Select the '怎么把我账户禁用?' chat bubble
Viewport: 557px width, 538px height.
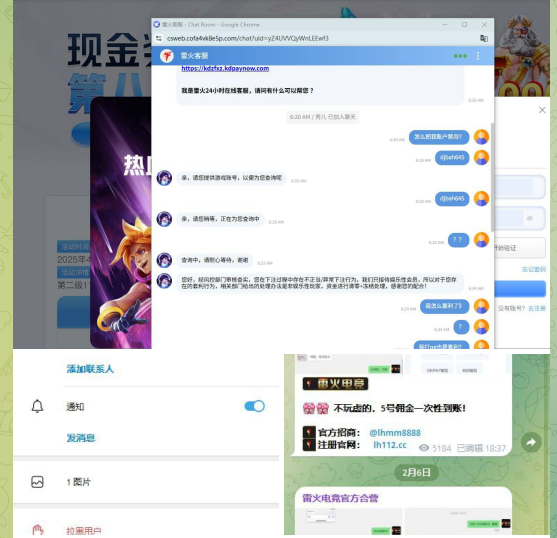click(439, 137)
